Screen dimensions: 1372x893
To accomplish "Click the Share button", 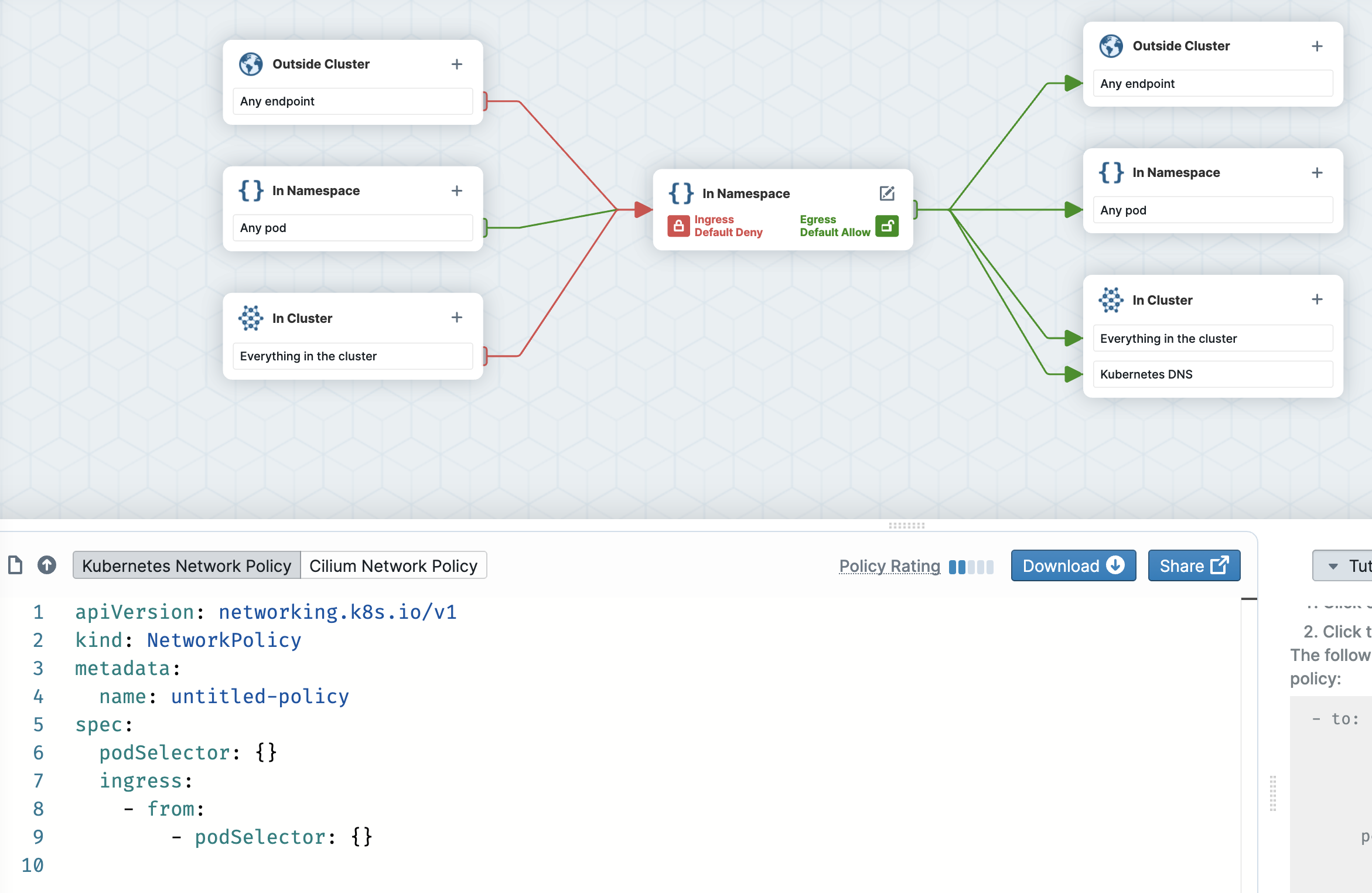I will tap(1194, 565).
